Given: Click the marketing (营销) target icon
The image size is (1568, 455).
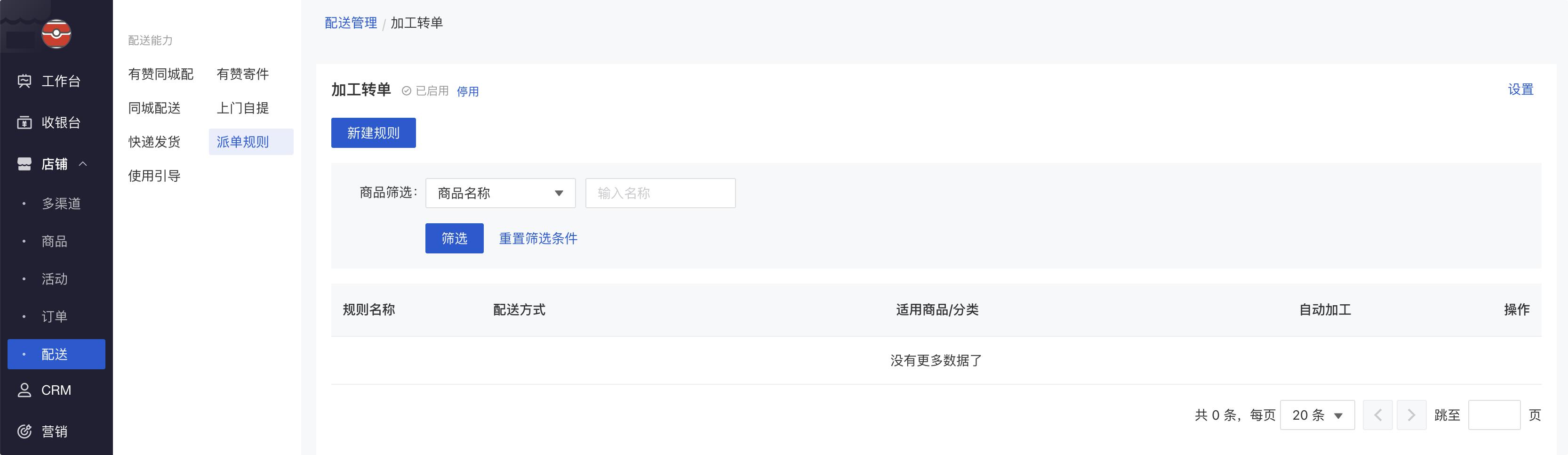Looking at the screenshot, I should click(x=24, y=431).
